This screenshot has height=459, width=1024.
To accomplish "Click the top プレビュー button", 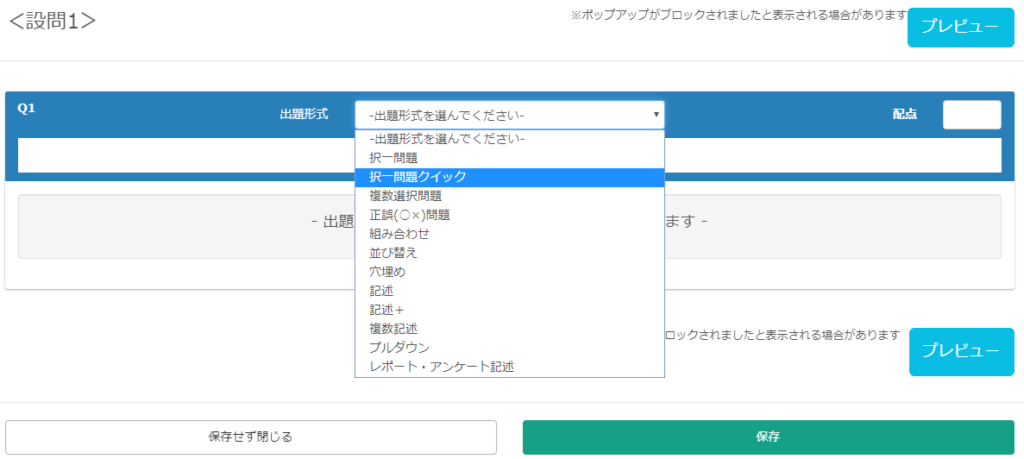I will click(x=960, y=27).
